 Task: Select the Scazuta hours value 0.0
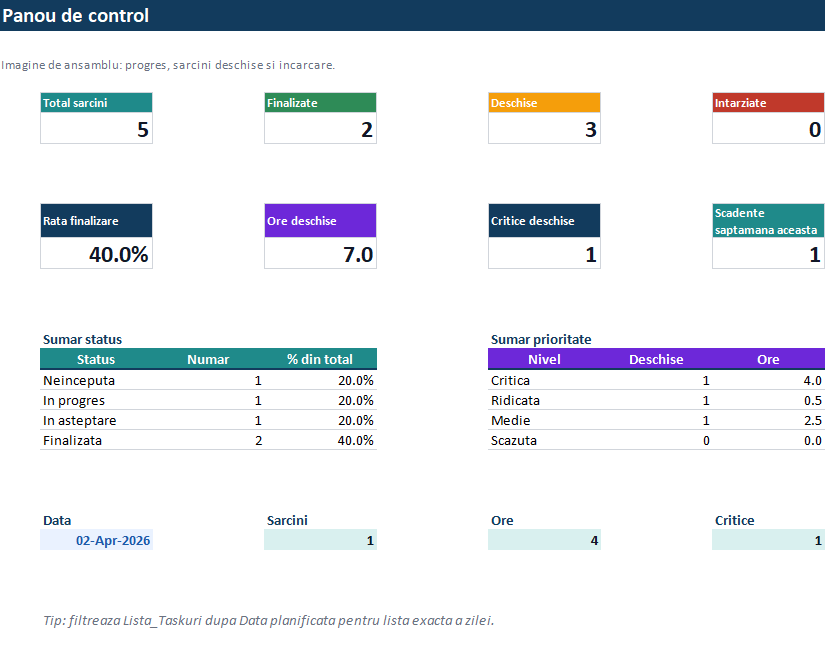[x=768, y=440]
